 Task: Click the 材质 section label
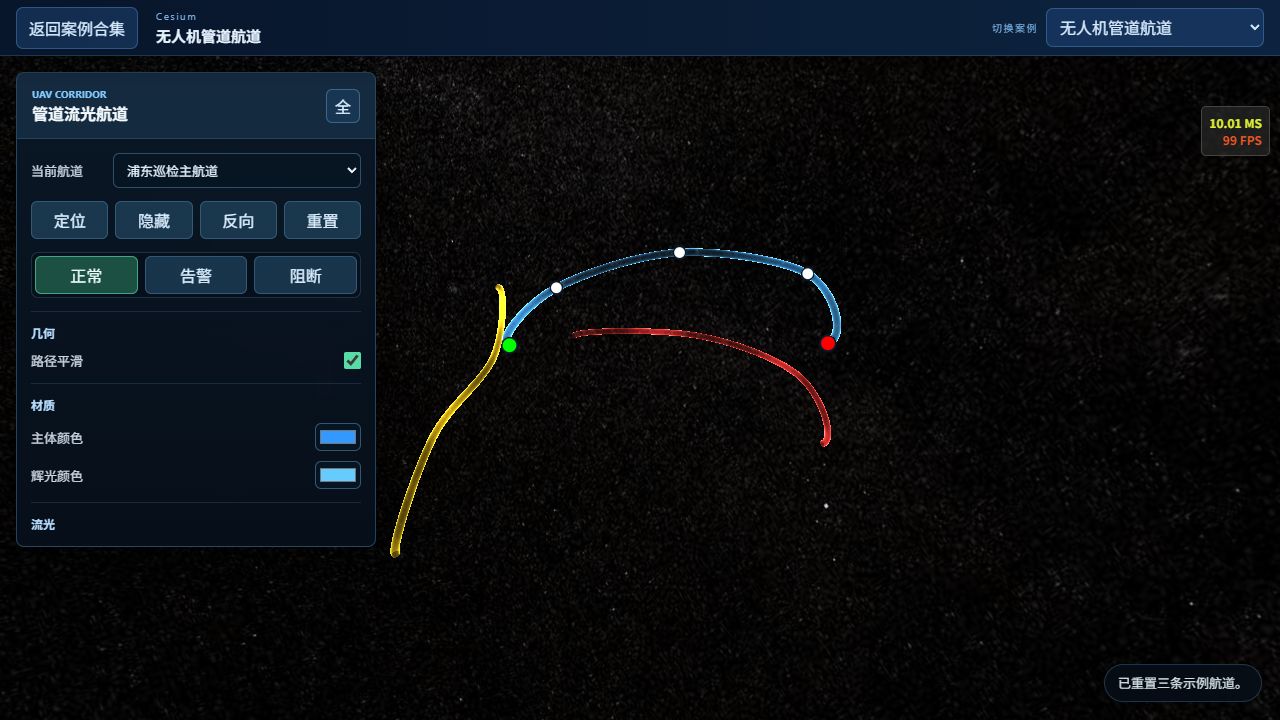point(43,405)
